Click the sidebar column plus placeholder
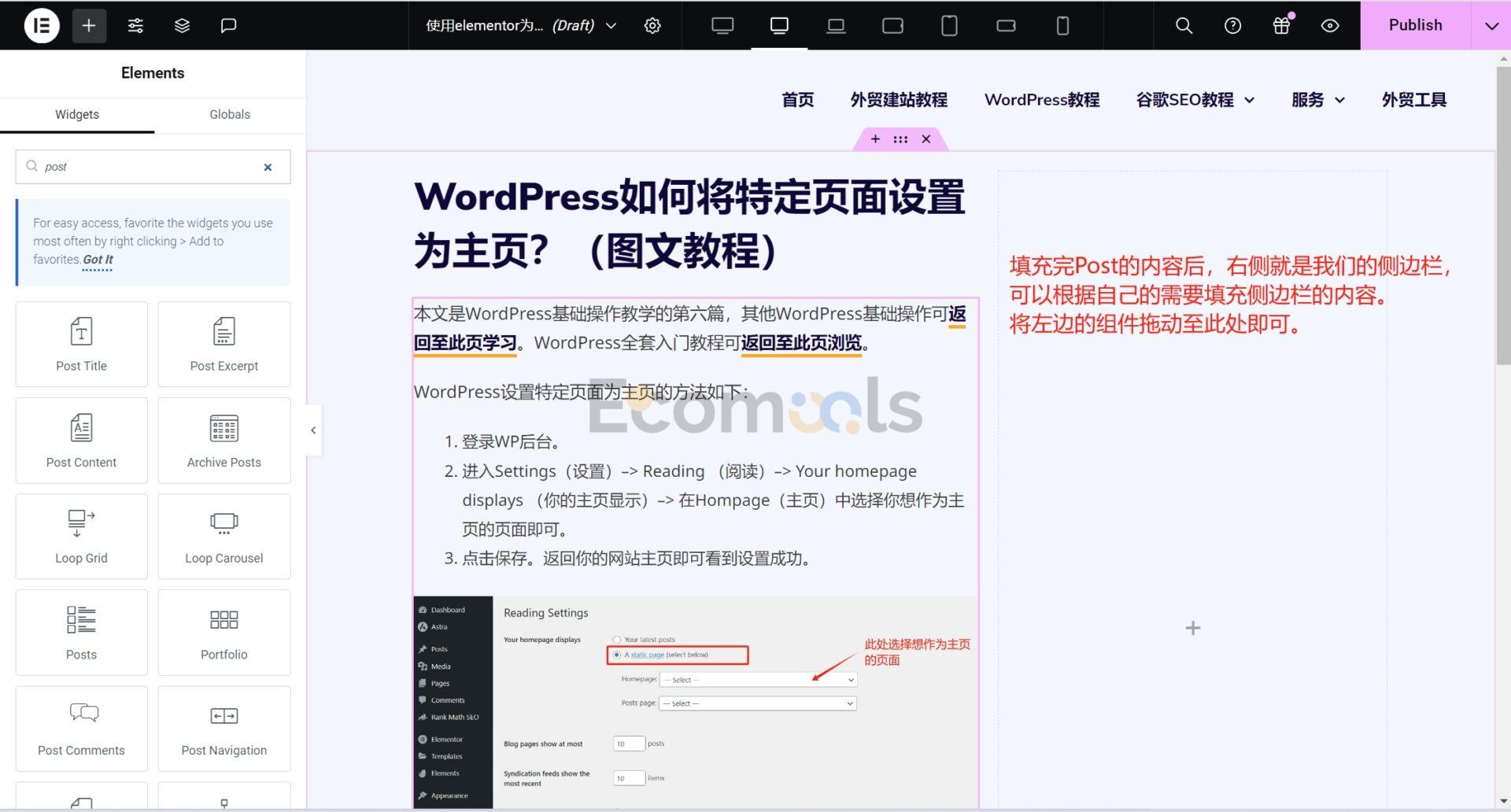The width and height of the screenshot is (1511, 812). point(1193,628)
